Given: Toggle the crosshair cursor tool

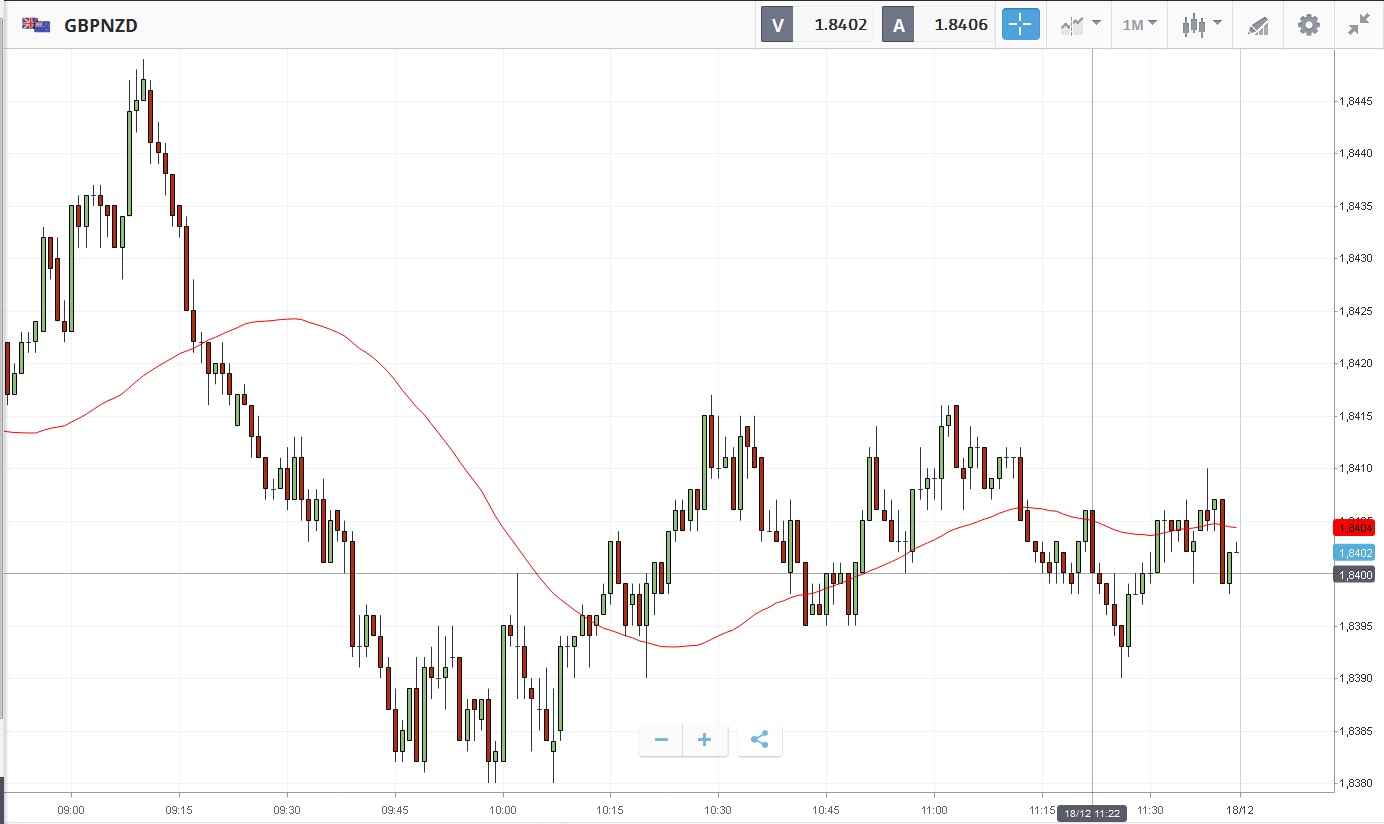Looking at the screenshot, I should click(x=1021, y=25).
